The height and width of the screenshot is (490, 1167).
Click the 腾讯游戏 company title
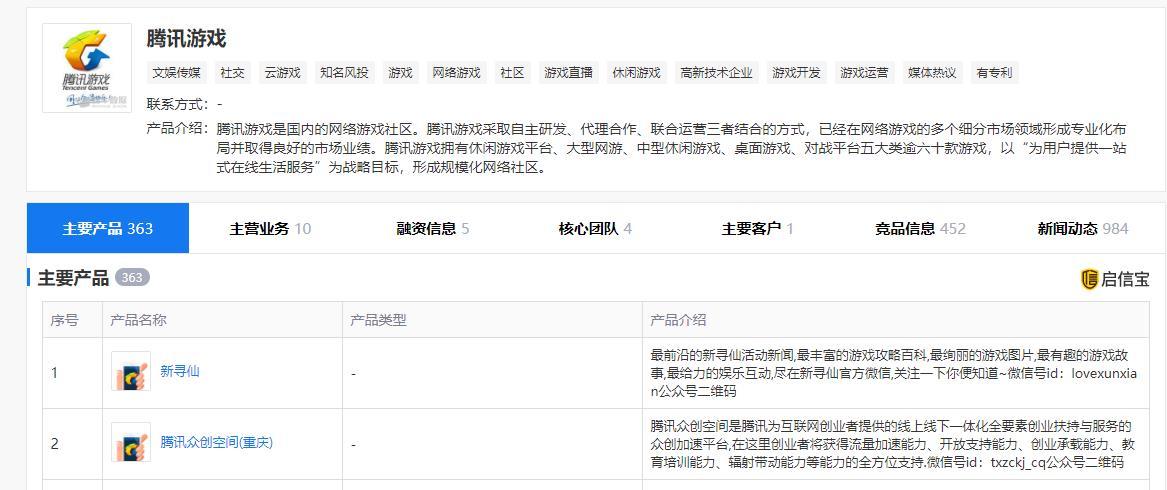click(x=186, y=38)
